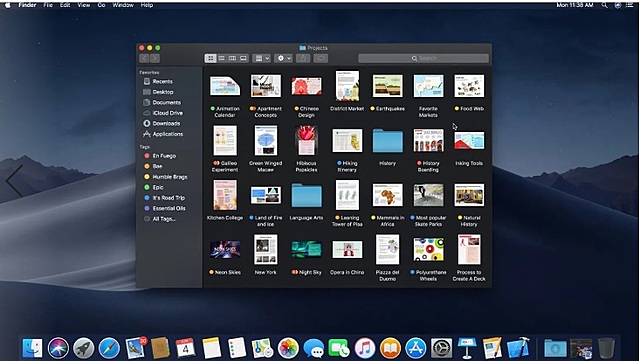Viewport: 640px width, 361px height.
Task: Open the group-by arrangement dropdown
Action: click(261, 58)
